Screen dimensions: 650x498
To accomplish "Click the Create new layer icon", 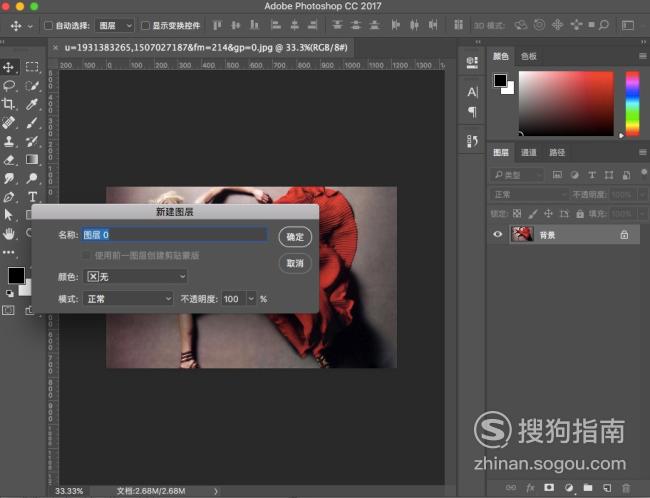I will click(x=607, y=488).
